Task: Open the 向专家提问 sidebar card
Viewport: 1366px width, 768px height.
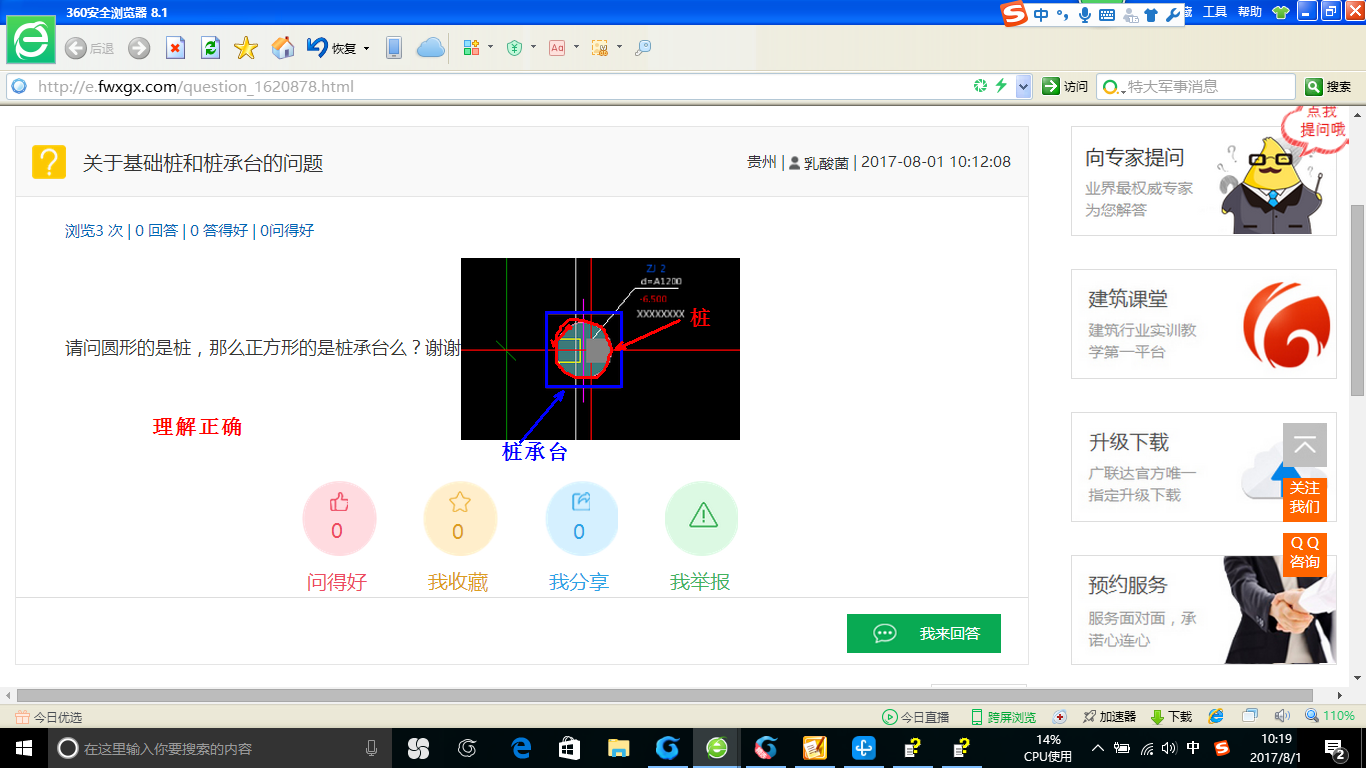Action: [1203, 181]
